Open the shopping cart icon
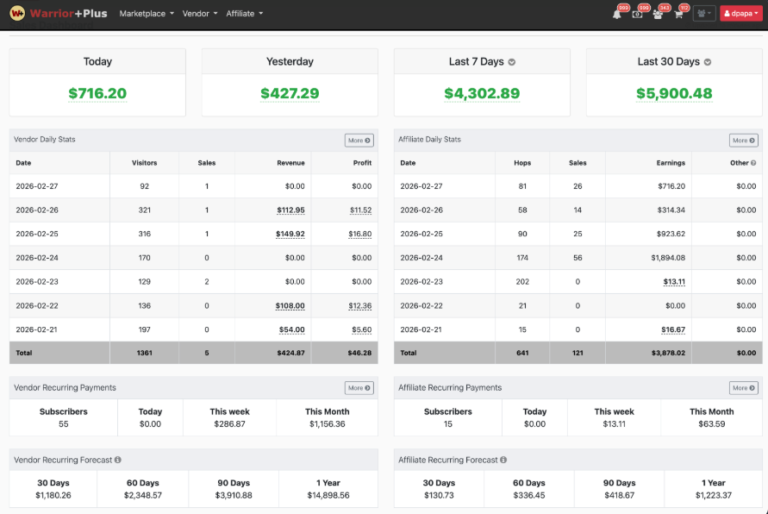This screenshot has height=514, width=768. (x=680, y=14)
